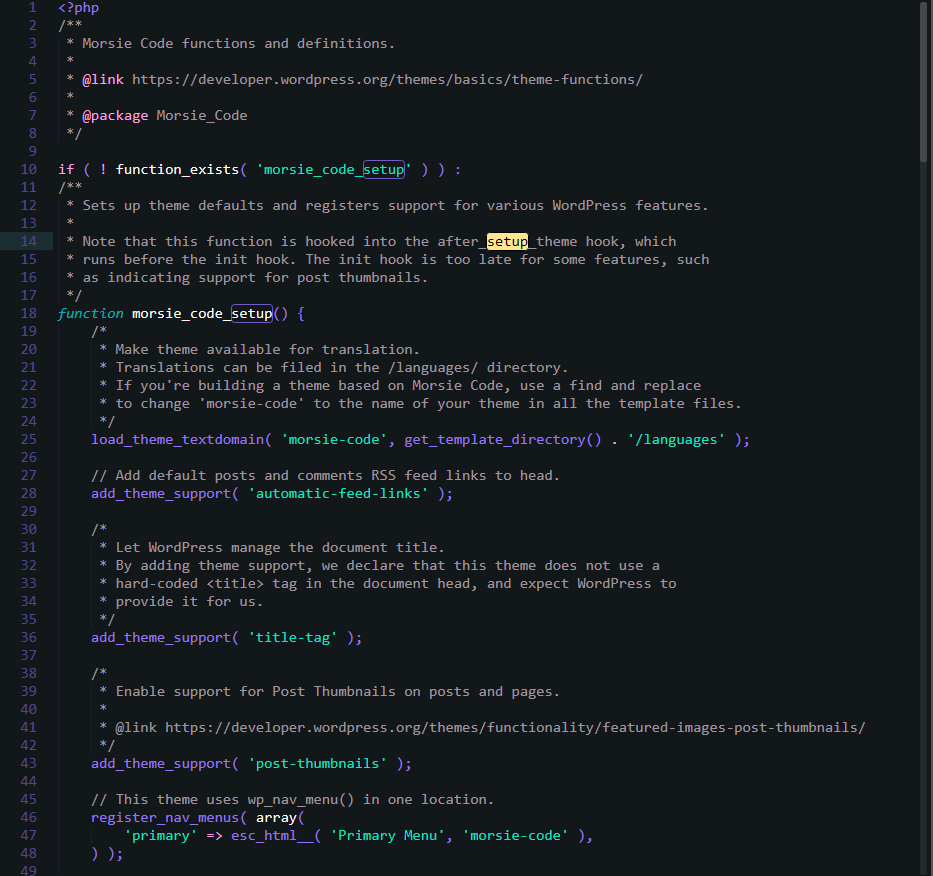
Task: Click highlighted line number 14 in the gutter
Action: click(29, 242)
